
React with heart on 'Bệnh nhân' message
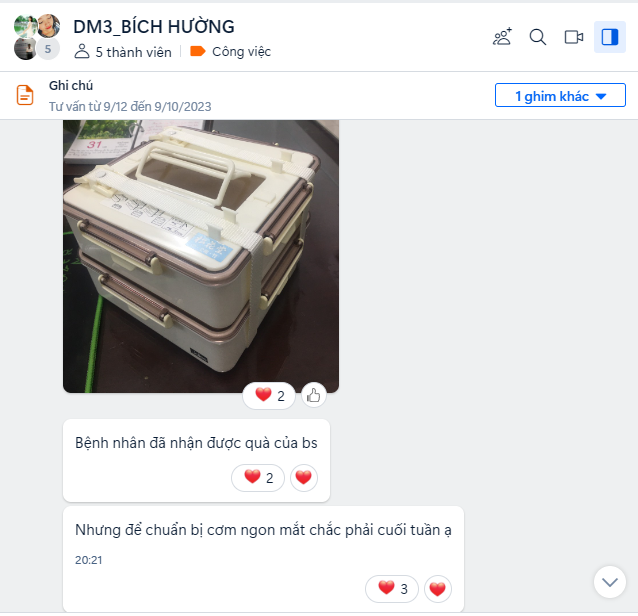(x=304, y=478)
